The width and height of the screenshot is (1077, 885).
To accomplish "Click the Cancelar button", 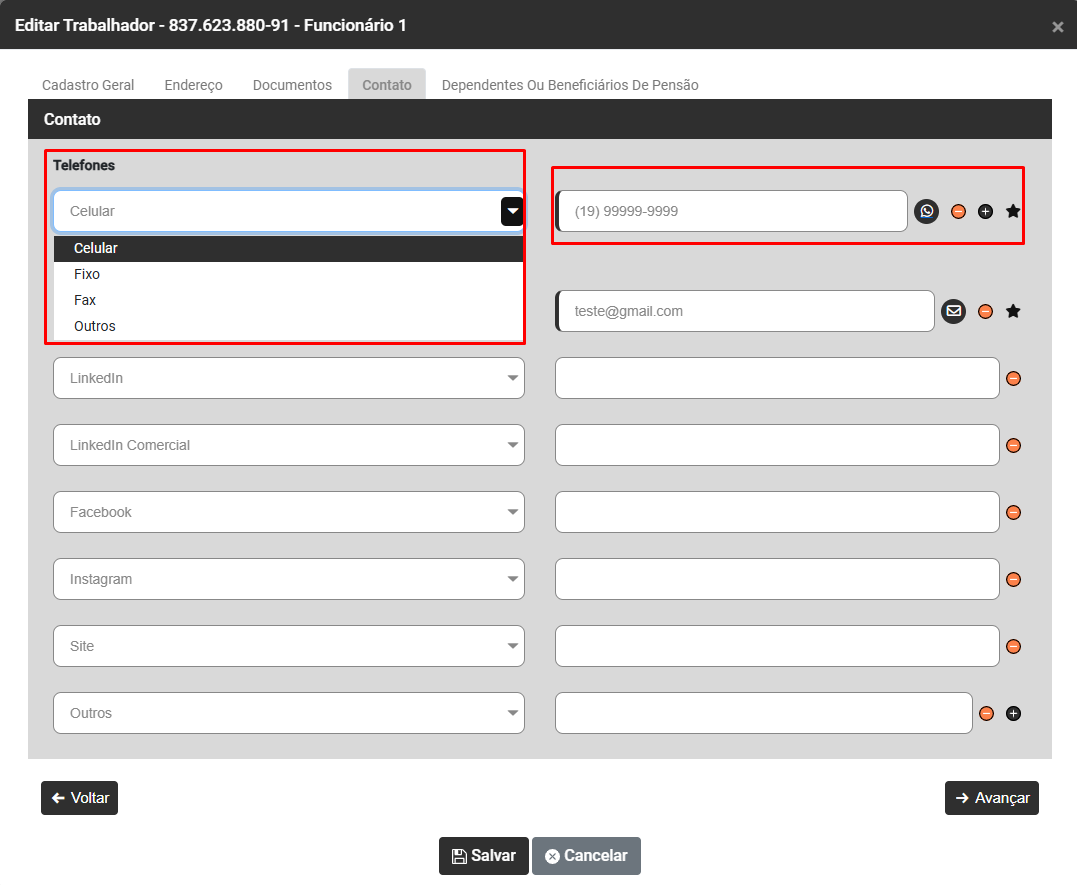I will pyautogui.click(x=586, y=855).
